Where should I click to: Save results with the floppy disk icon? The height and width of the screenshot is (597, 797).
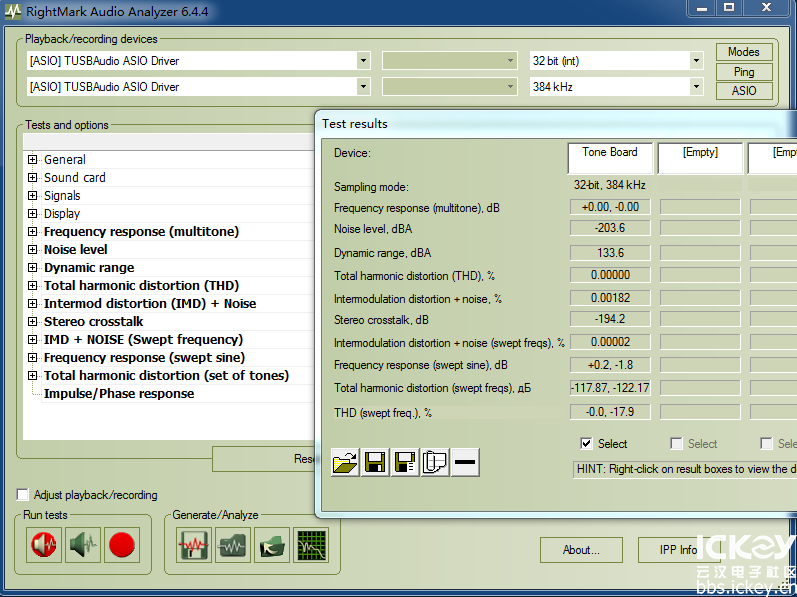pos(375,462)
